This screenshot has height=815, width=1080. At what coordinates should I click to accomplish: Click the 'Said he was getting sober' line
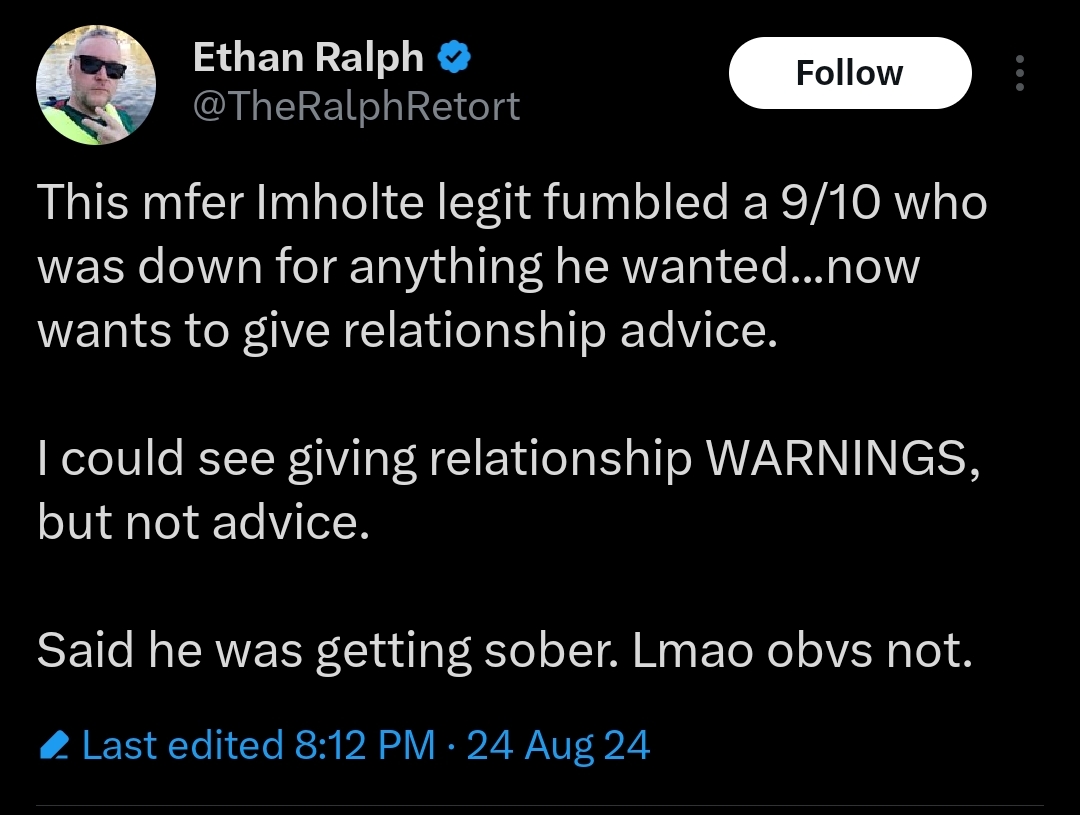click(x=329, y=650)
